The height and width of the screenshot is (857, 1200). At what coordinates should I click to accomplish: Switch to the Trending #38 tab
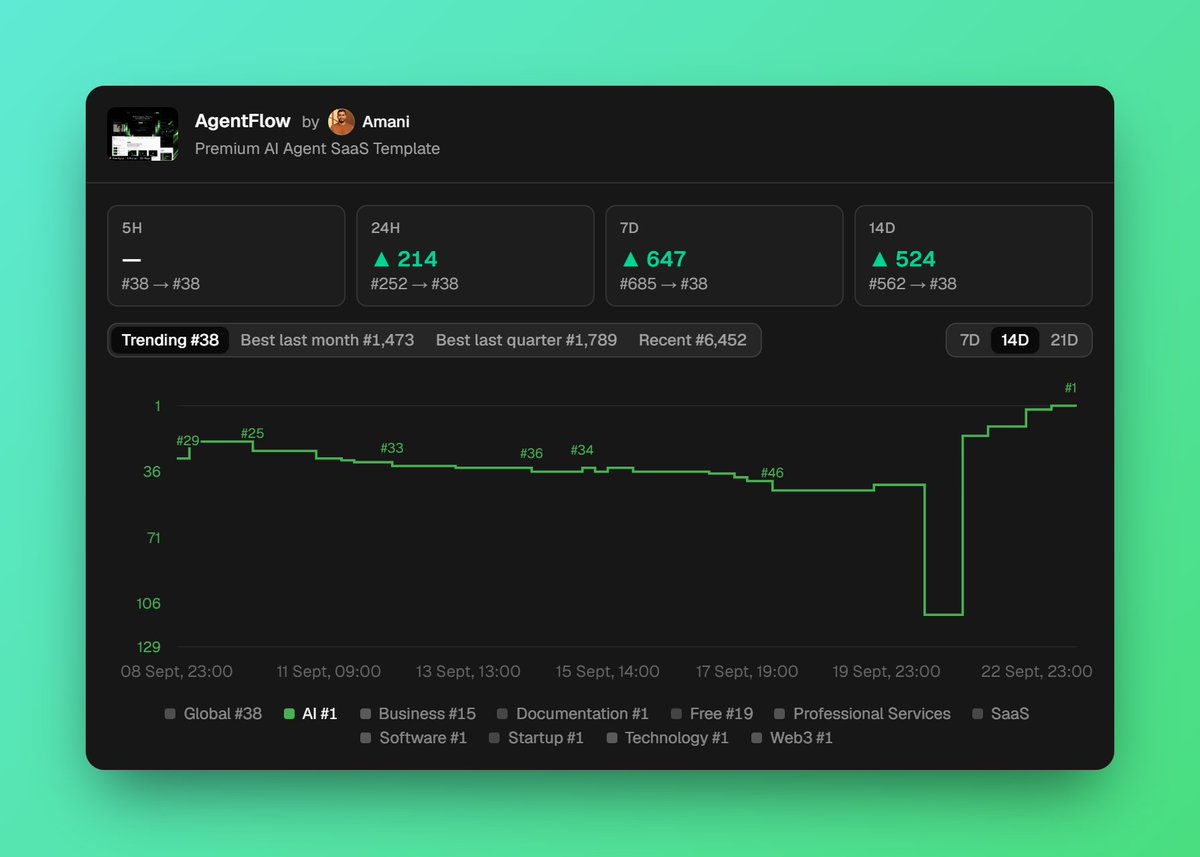(170, 340)
